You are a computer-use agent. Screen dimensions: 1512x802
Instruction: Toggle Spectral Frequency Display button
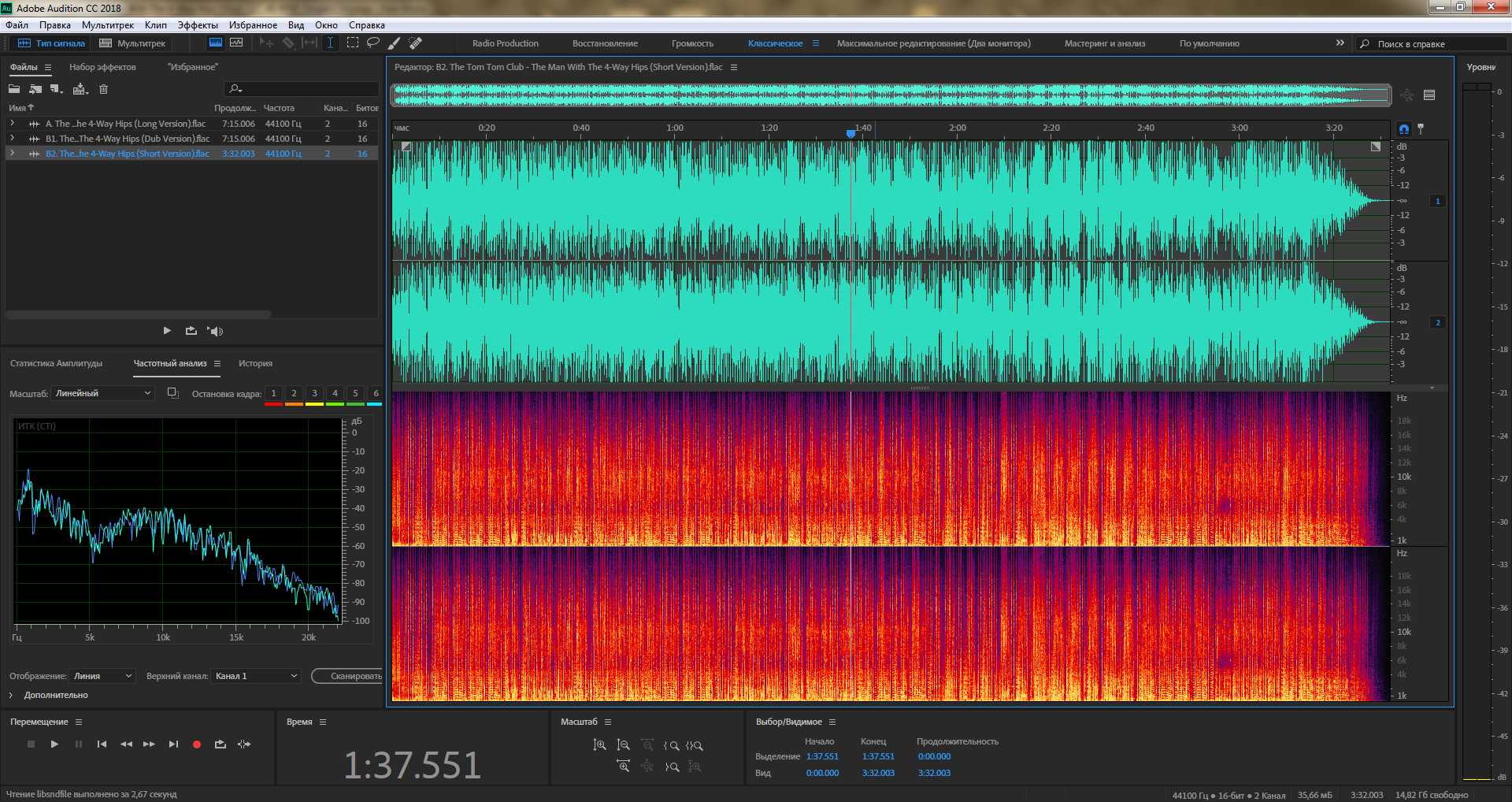click(215, 43)
